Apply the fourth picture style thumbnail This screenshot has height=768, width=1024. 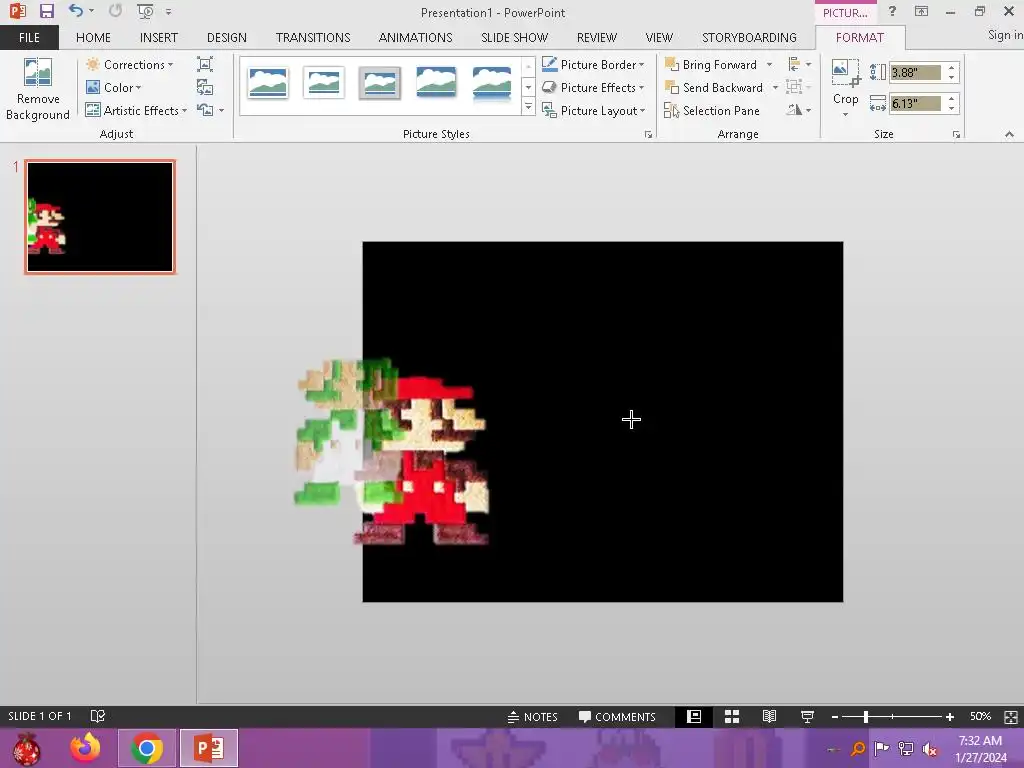436,83
